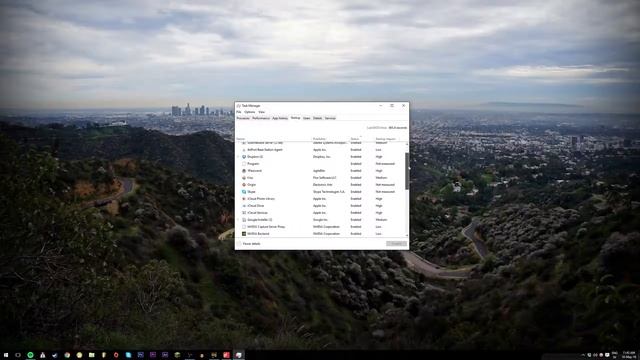Switch to the Users tab
The image size is (640, 360).
tap(307, 118)
